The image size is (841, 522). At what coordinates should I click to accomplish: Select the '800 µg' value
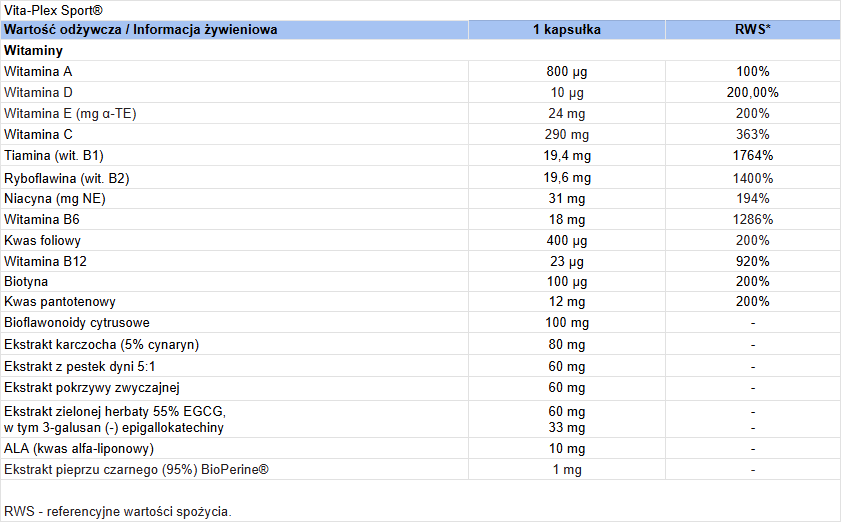[x=567, y=71]
